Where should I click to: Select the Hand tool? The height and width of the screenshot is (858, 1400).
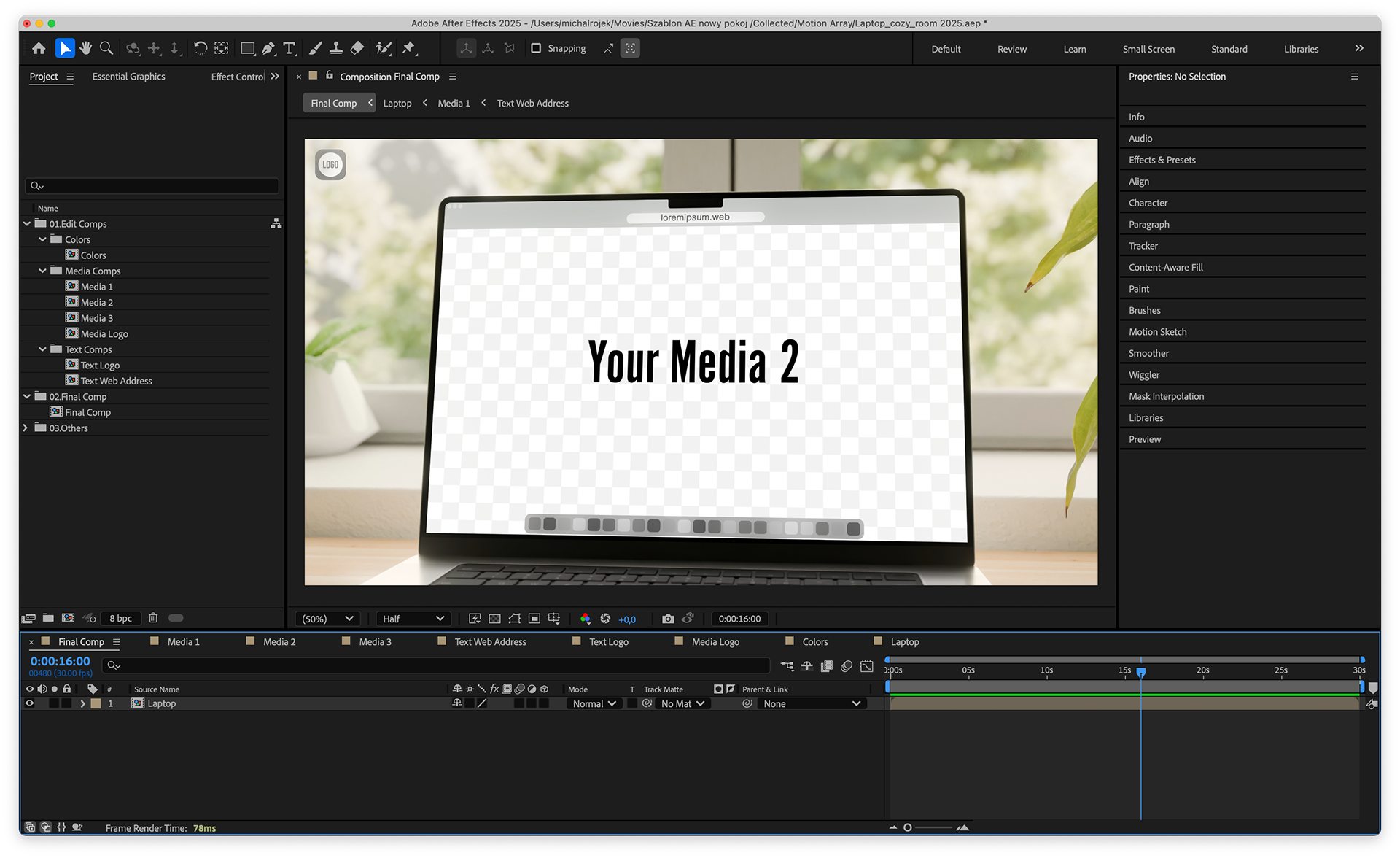click(x=86, y=48)
